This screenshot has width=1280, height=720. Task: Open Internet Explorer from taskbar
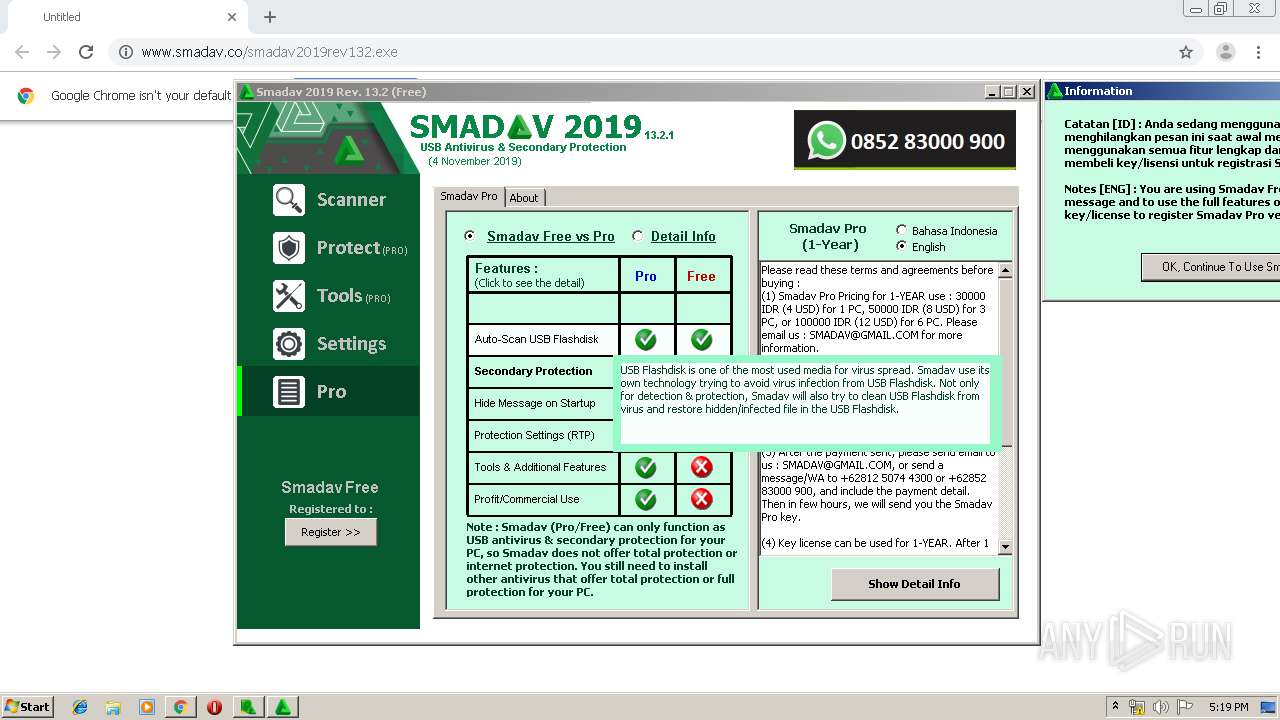pyautogui.click(x=80, y=707)
